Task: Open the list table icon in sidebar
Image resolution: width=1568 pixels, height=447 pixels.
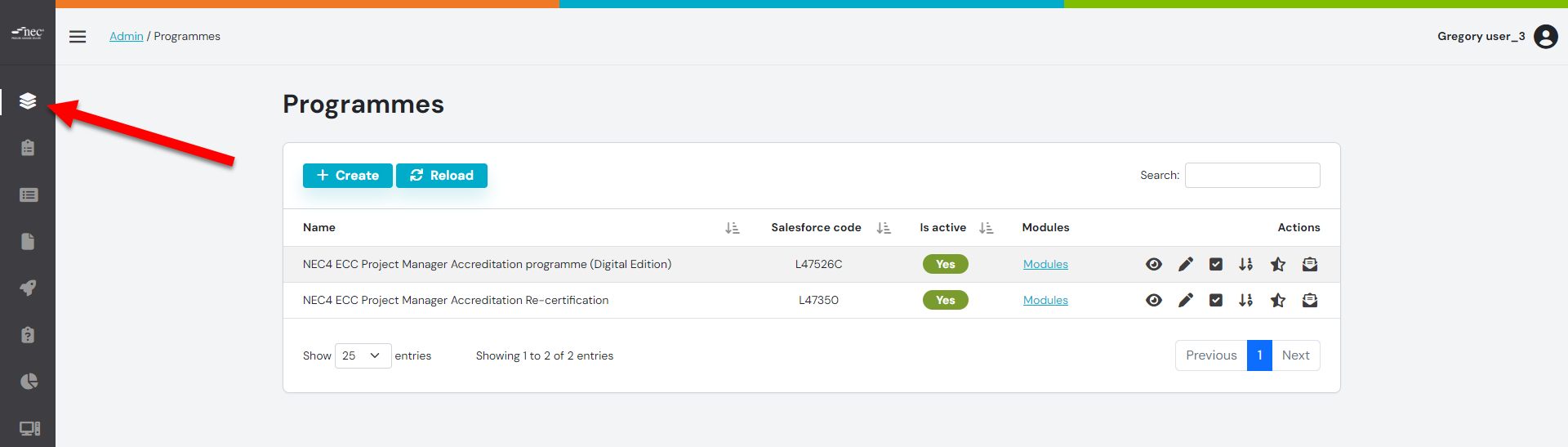Action: [28, 194]
